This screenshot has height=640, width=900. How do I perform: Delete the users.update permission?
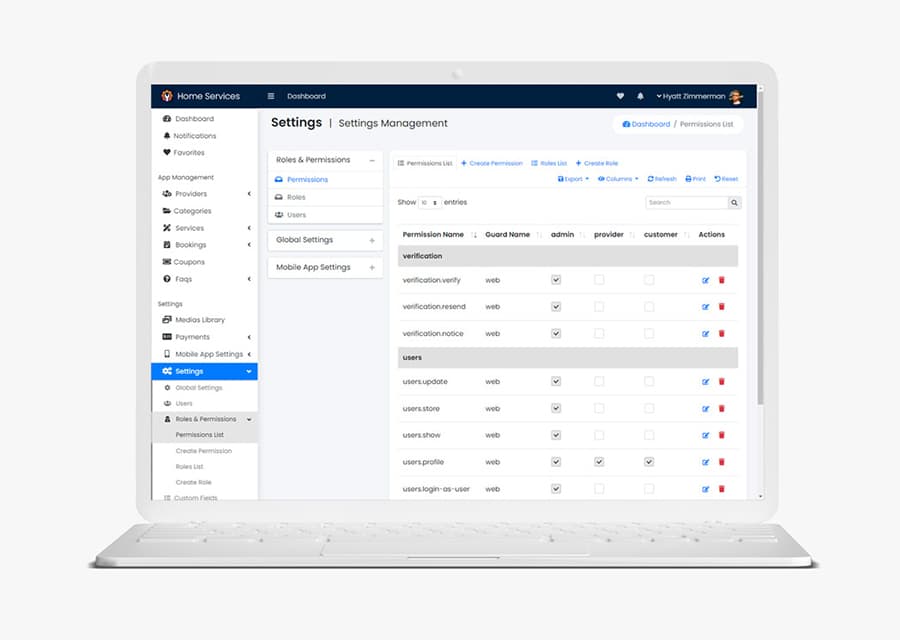[722, 382]
